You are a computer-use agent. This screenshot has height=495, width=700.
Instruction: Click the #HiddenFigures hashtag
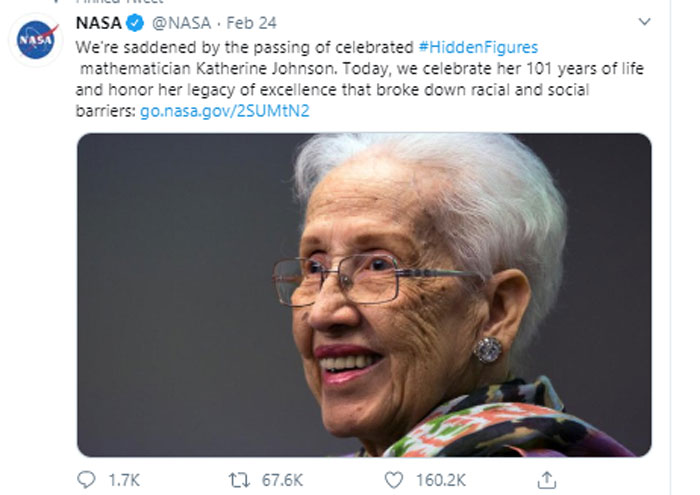coord(480,47)
